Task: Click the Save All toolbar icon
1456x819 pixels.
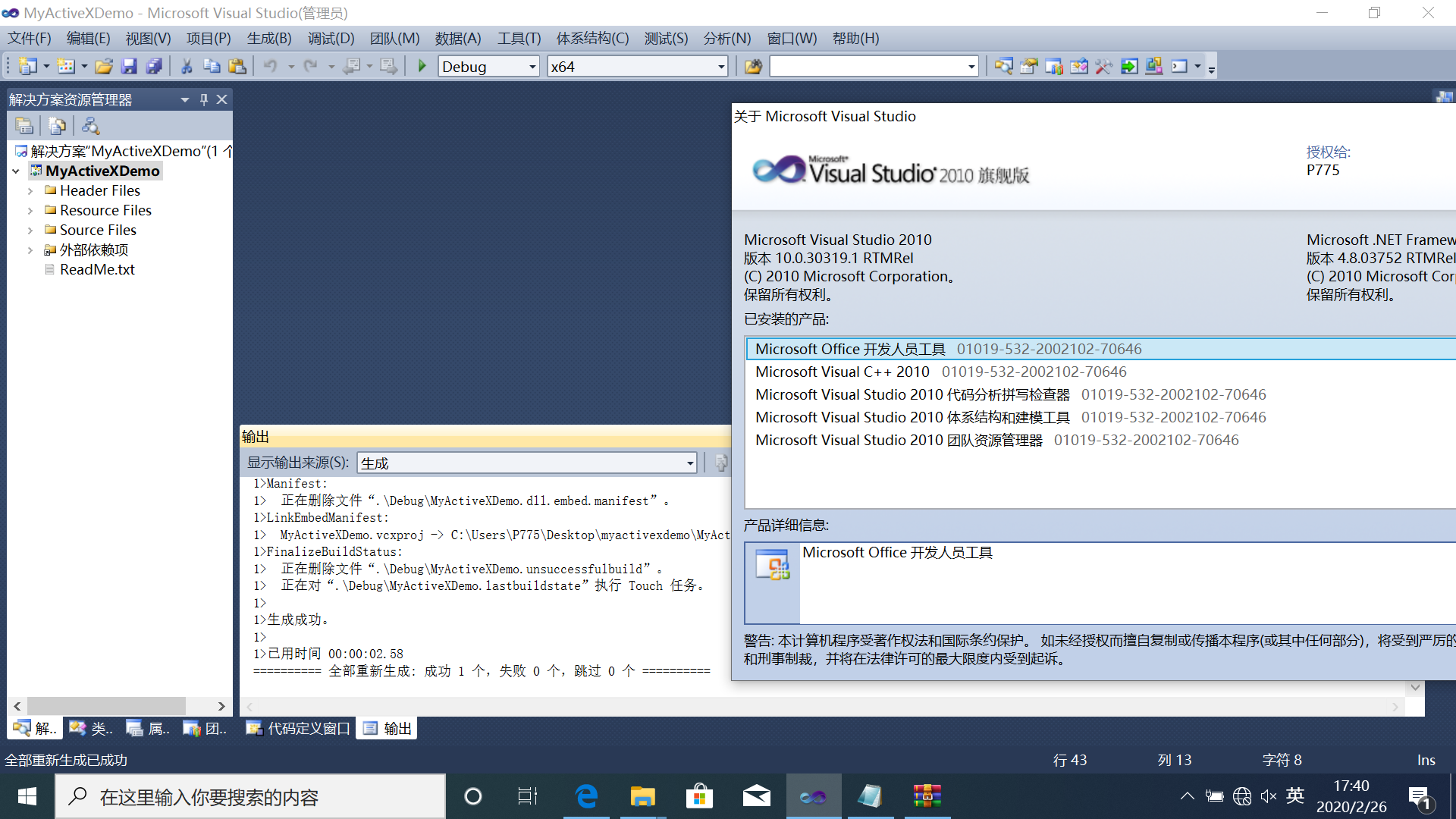Action: (x=154, y=67)
